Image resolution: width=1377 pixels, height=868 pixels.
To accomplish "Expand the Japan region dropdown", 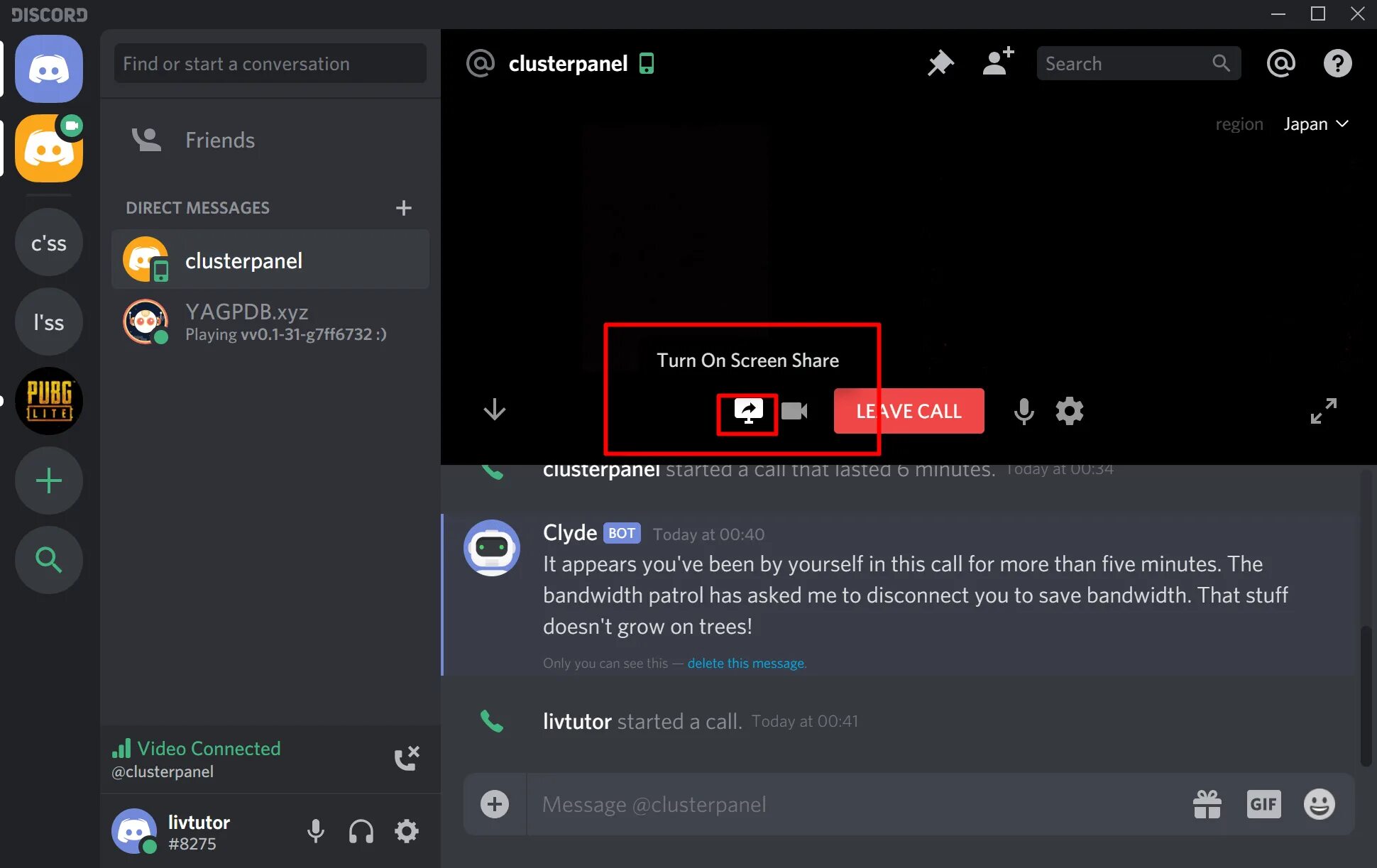I will click(x=1315, y=124).
